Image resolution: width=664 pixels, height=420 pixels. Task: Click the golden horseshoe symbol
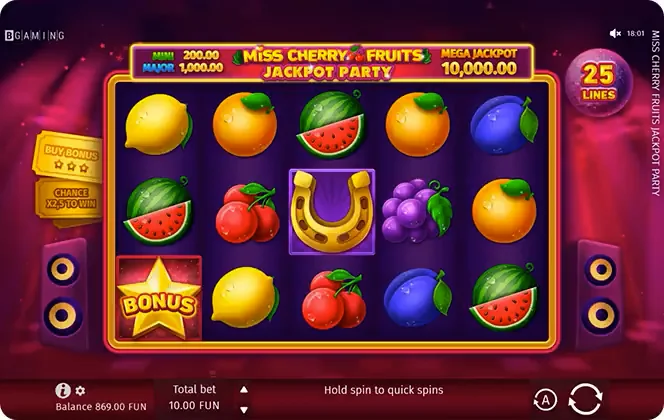332,212
